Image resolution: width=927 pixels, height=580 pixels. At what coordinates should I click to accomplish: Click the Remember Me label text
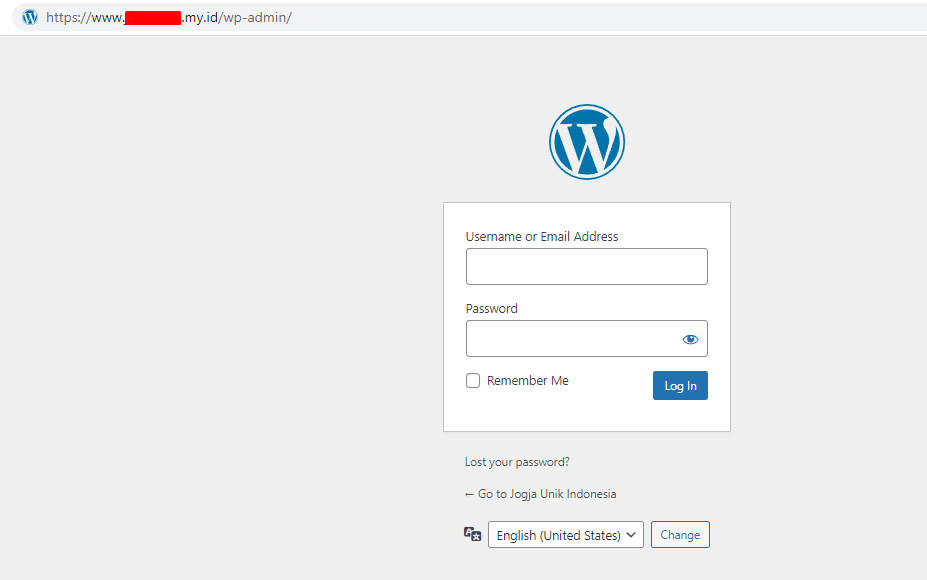(527, 381)
